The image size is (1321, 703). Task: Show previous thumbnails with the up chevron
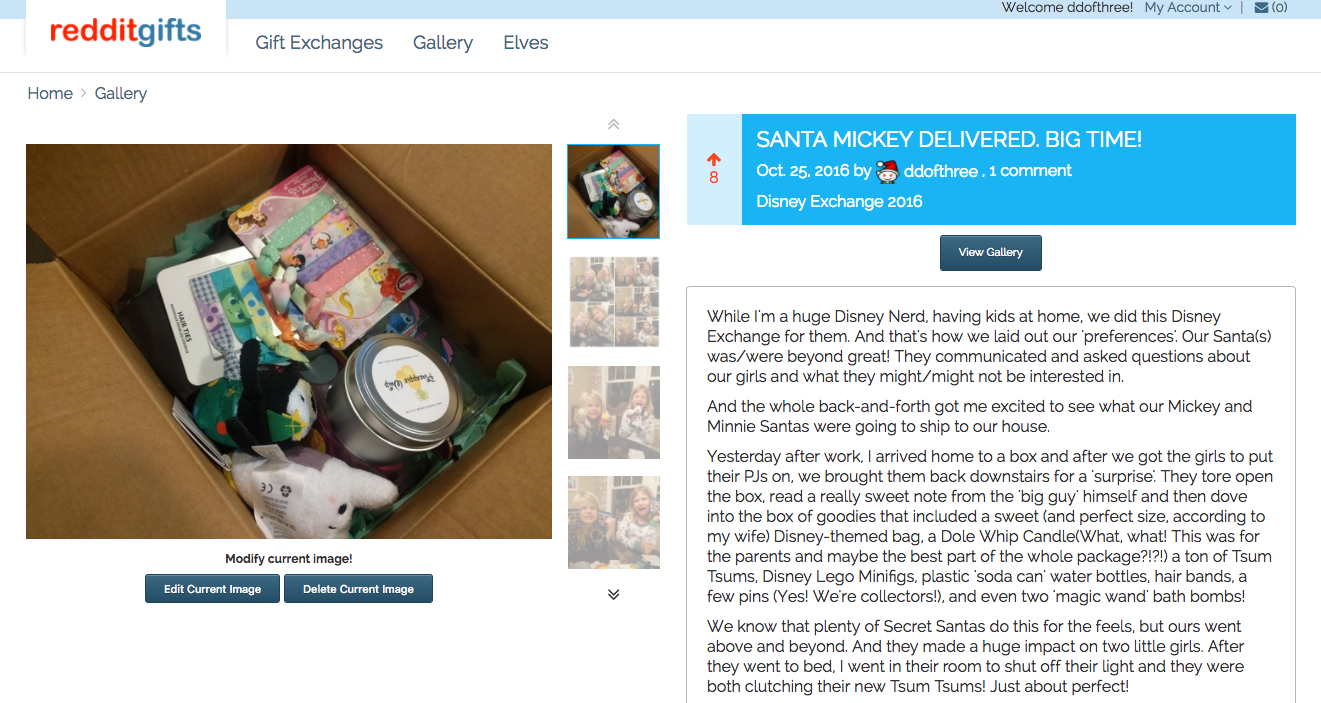pos(614,124)
